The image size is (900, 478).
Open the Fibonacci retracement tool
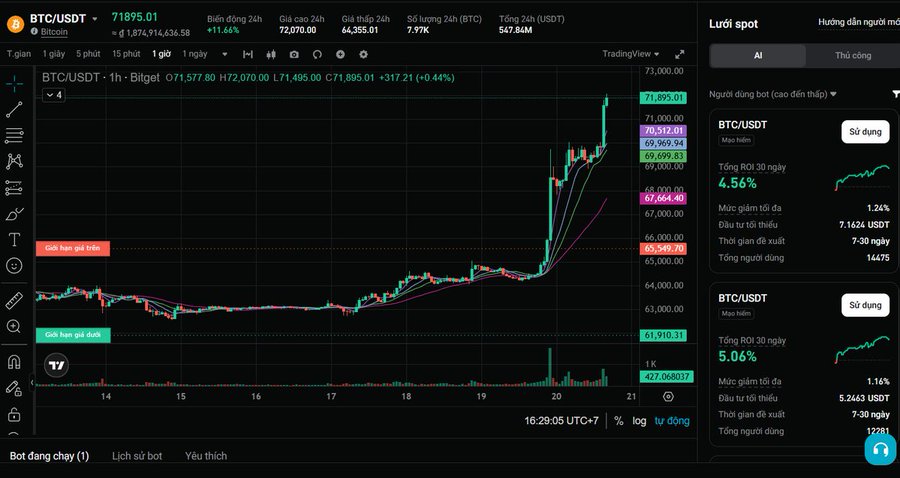coord(14,135)
